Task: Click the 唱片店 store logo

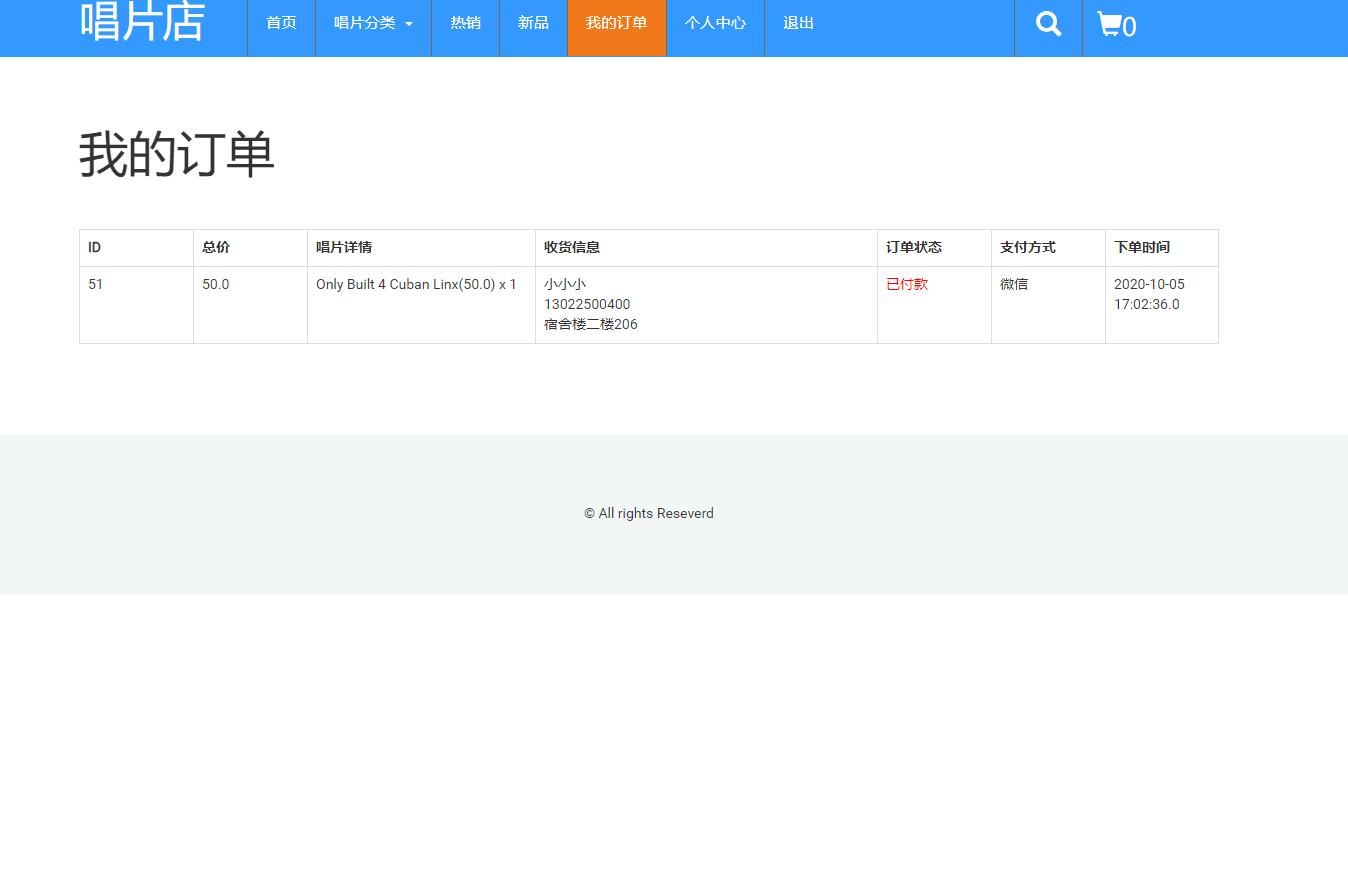Action: (143, 22)
